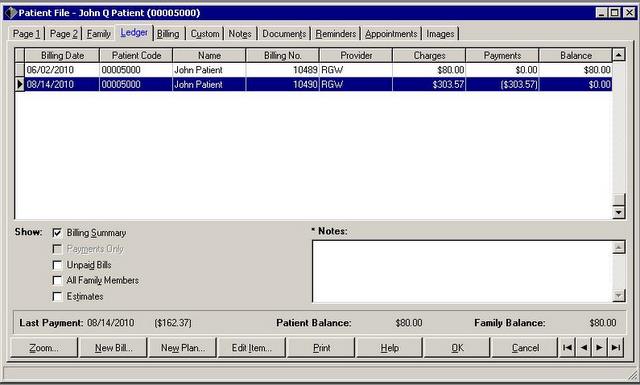Screen dimensions: 640x385
Task: Click inside the Notes text area
Action: coord(463,272)
